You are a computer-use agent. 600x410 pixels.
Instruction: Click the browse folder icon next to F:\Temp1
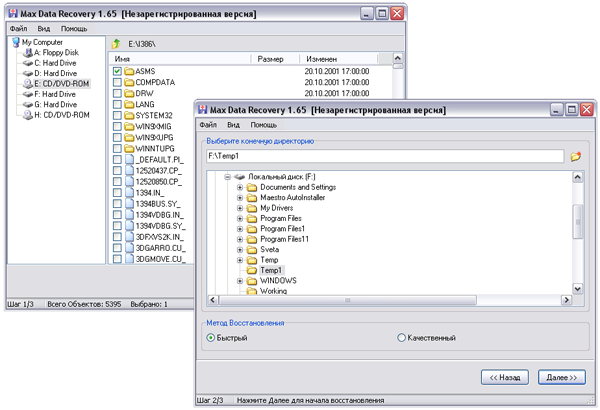(x=576, y=157)
